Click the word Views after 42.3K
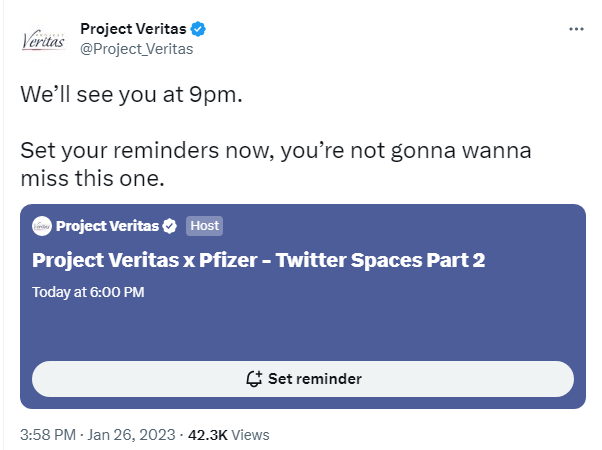The width and height of the screenshot is (602, 450). click(x=250, y=435)
